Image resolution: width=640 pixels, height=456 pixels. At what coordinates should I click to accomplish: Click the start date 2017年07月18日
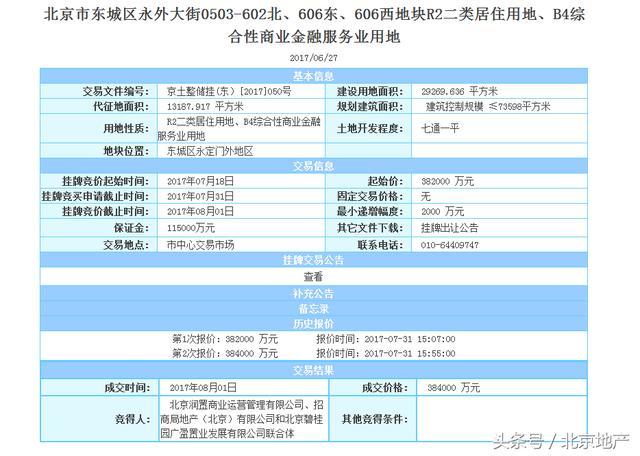pos(200,181)
